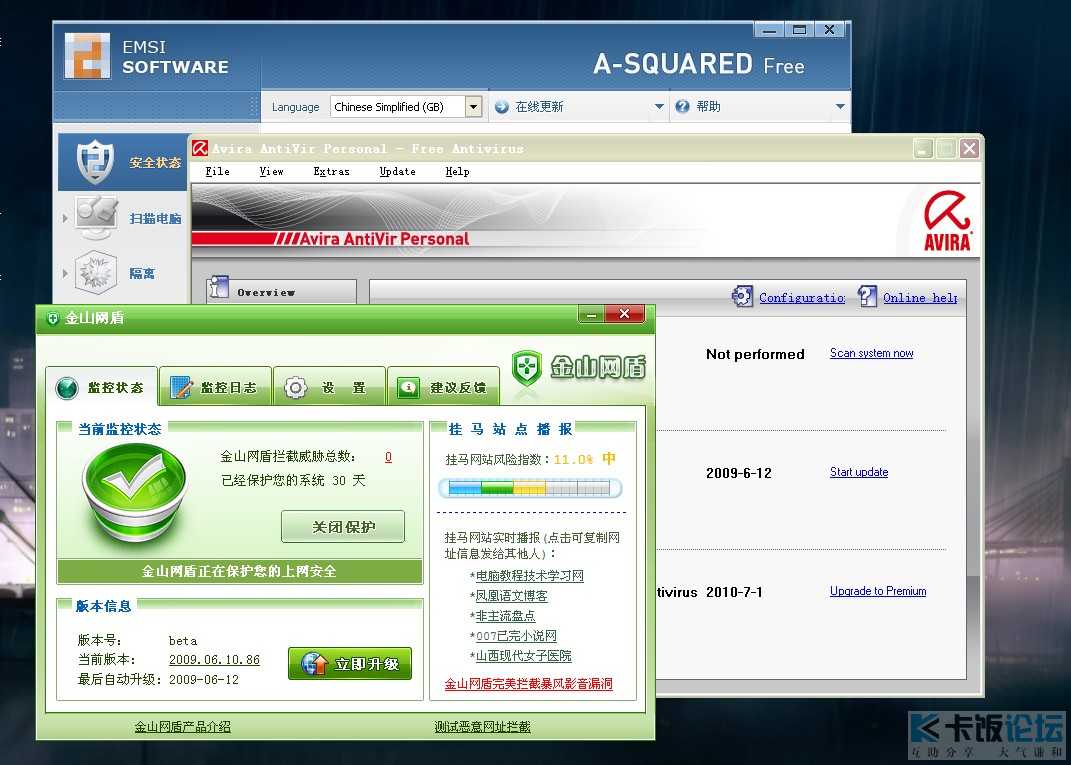Image resolution: width=1071 pixels, height=765 pixels.
Task: Click the quarantine icon in A-Squared sidebar
Action: 96,273
